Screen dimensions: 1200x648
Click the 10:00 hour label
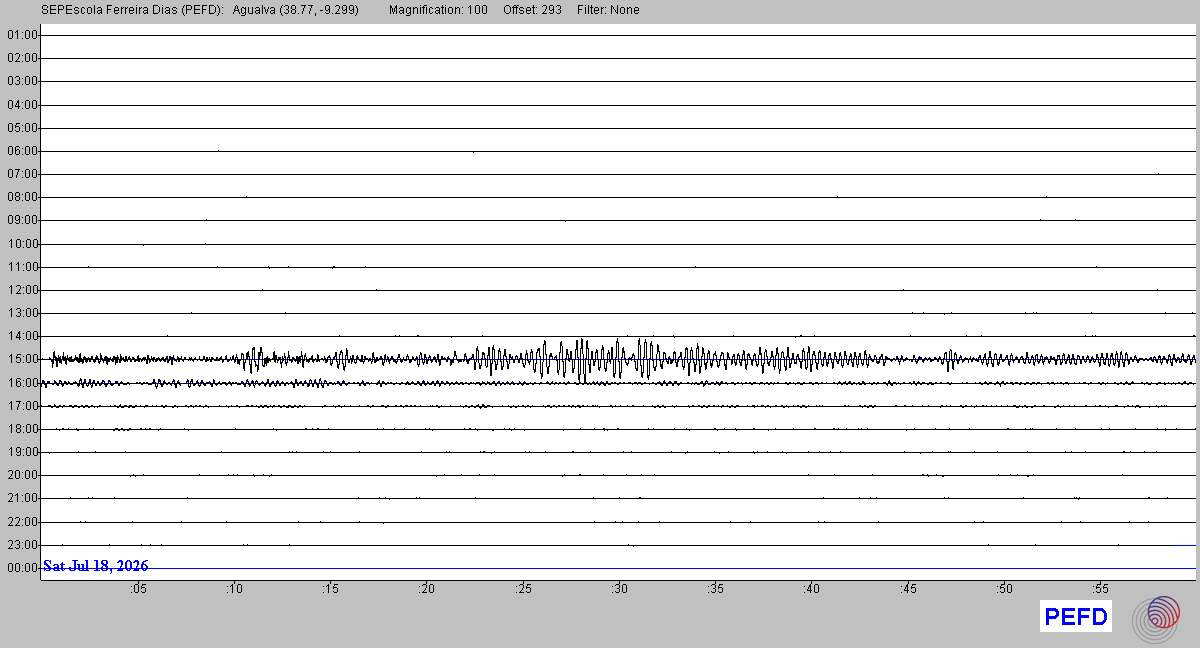(22, 244)
